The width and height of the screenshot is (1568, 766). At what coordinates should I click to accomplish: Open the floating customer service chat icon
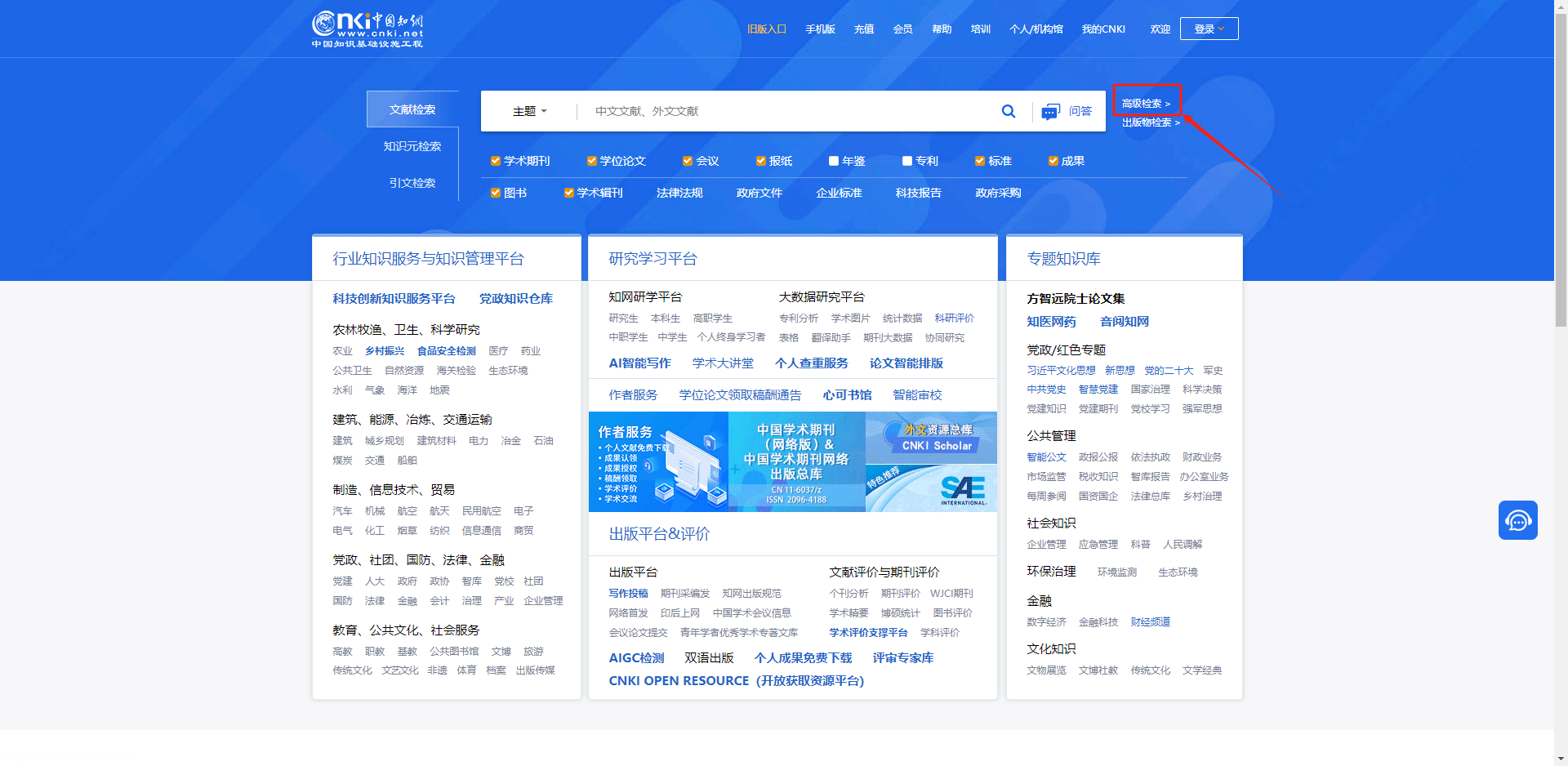(x=1518, y=520)
